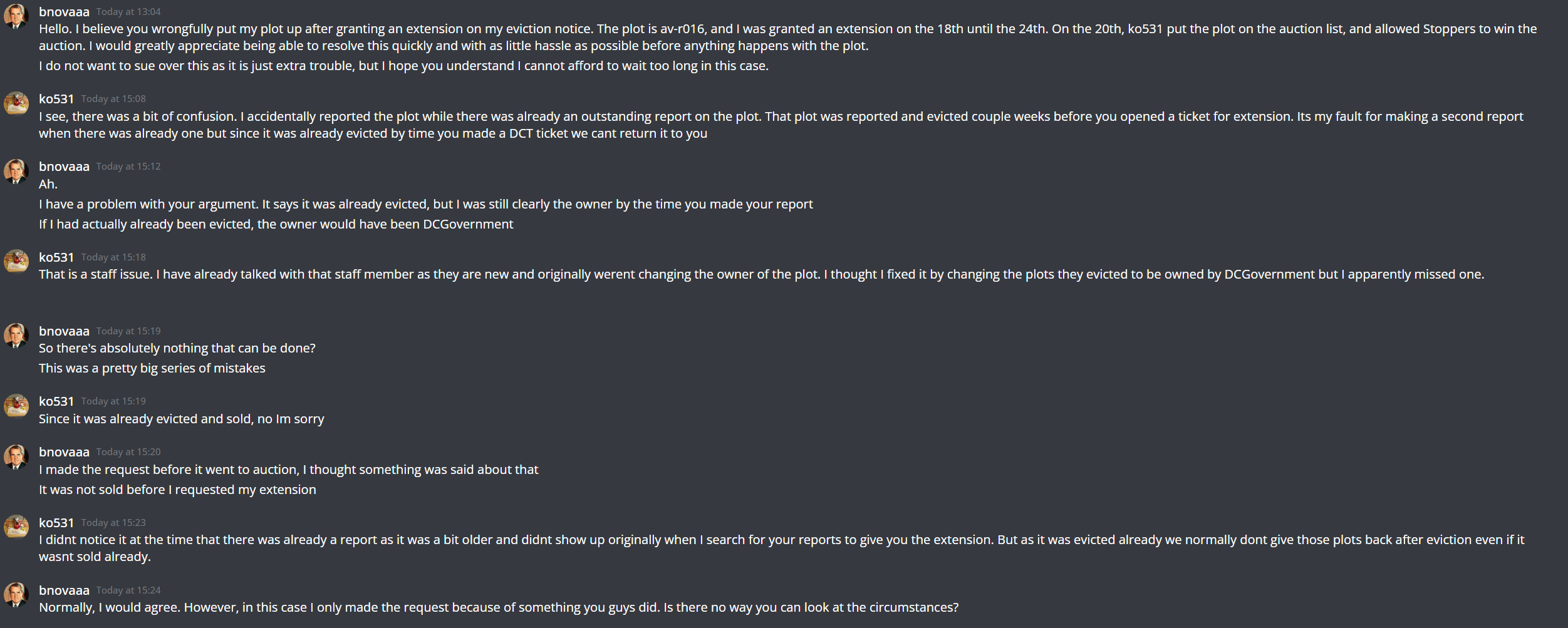Screen dimensions: 1568x628
Task: Select the bnovaaa username at 15:24
Action: [x=64, y=590]
